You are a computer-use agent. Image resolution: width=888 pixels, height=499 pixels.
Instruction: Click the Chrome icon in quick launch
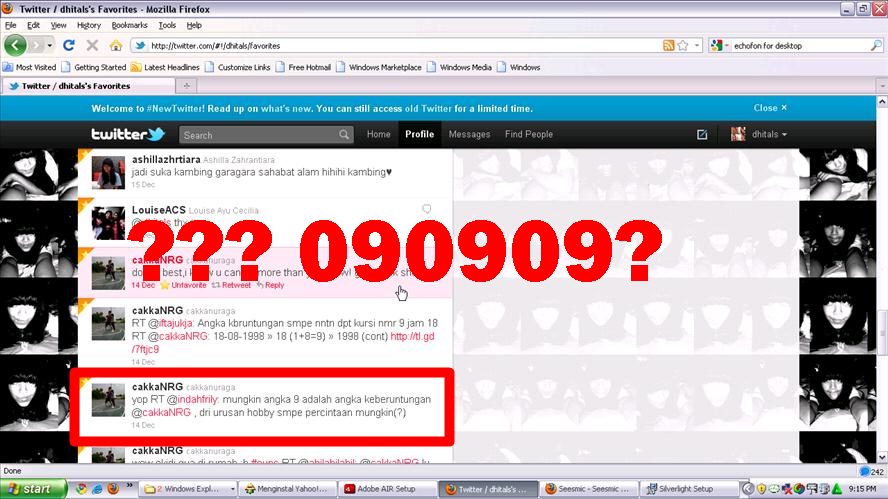(x=81, y=488)
